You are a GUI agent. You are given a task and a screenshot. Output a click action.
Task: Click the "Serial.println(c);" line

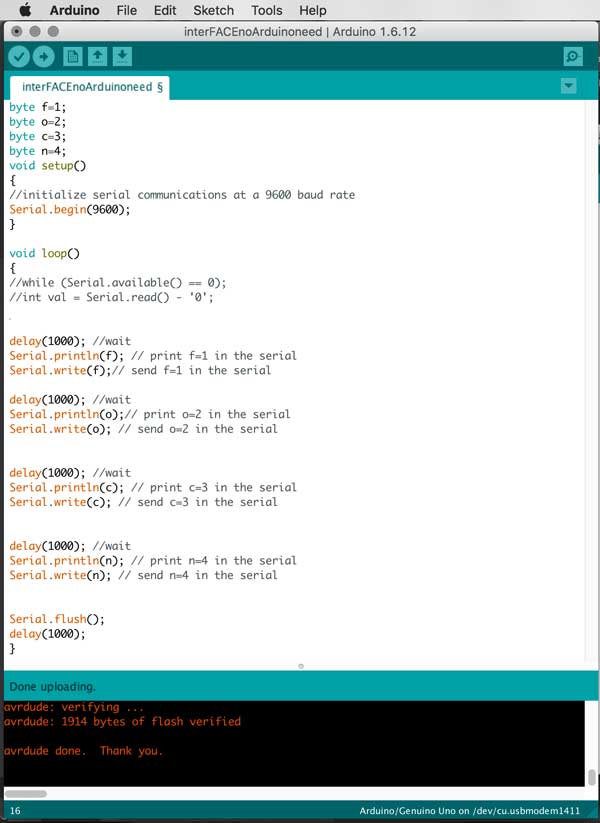click(153, 488)
